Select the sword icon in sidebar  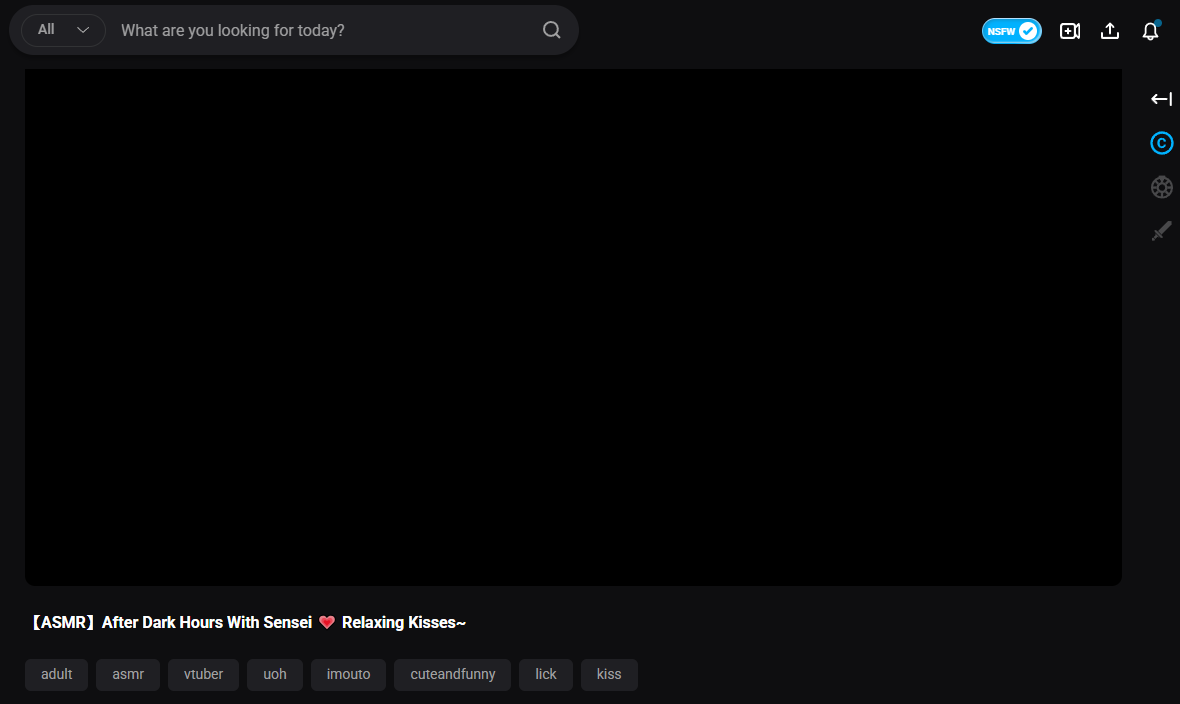(x=1161, y=231)
